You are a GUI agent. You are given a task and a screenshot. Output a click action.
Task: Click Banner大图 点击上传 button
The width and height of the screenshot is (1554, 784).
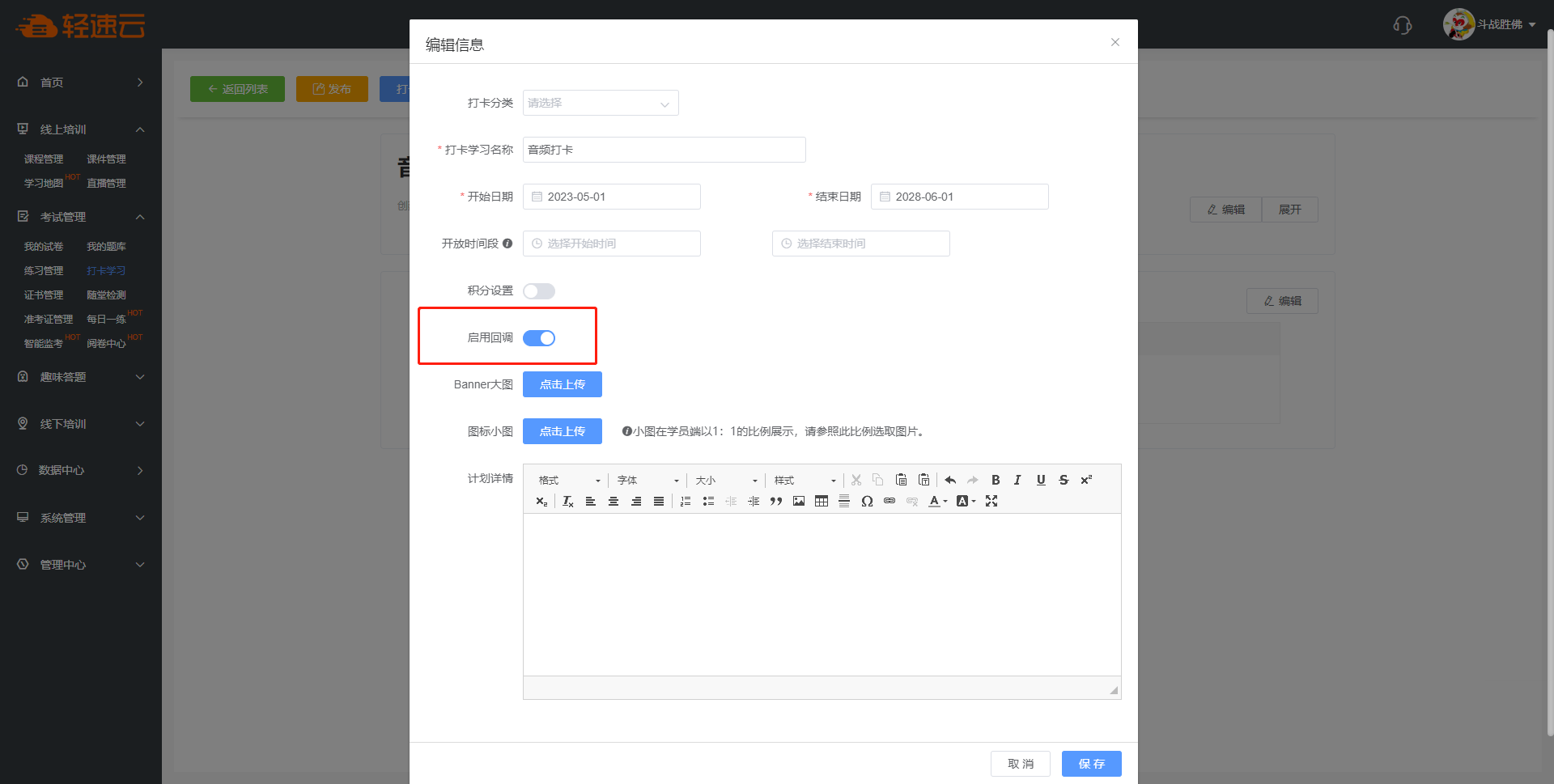(563, 384)
